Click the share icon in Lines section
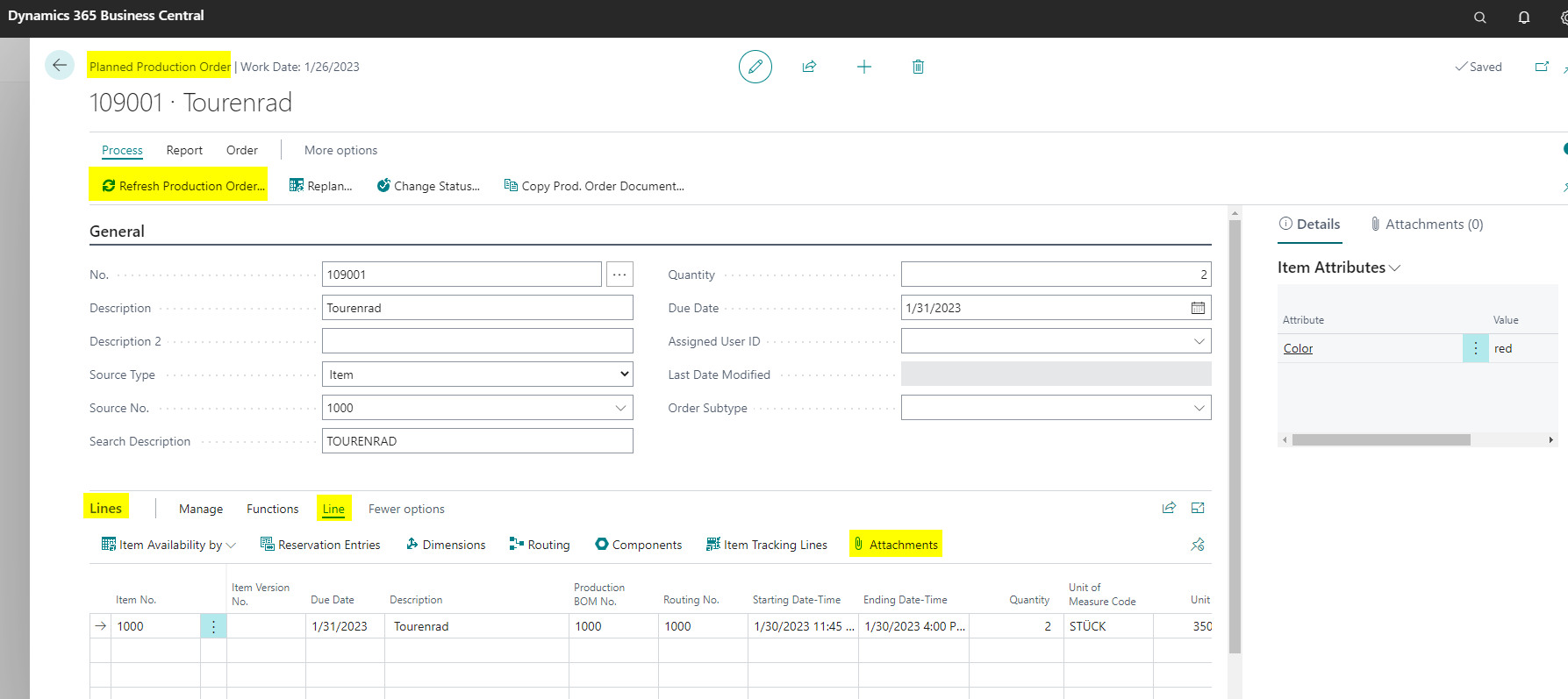 [x=1169, y=508]
